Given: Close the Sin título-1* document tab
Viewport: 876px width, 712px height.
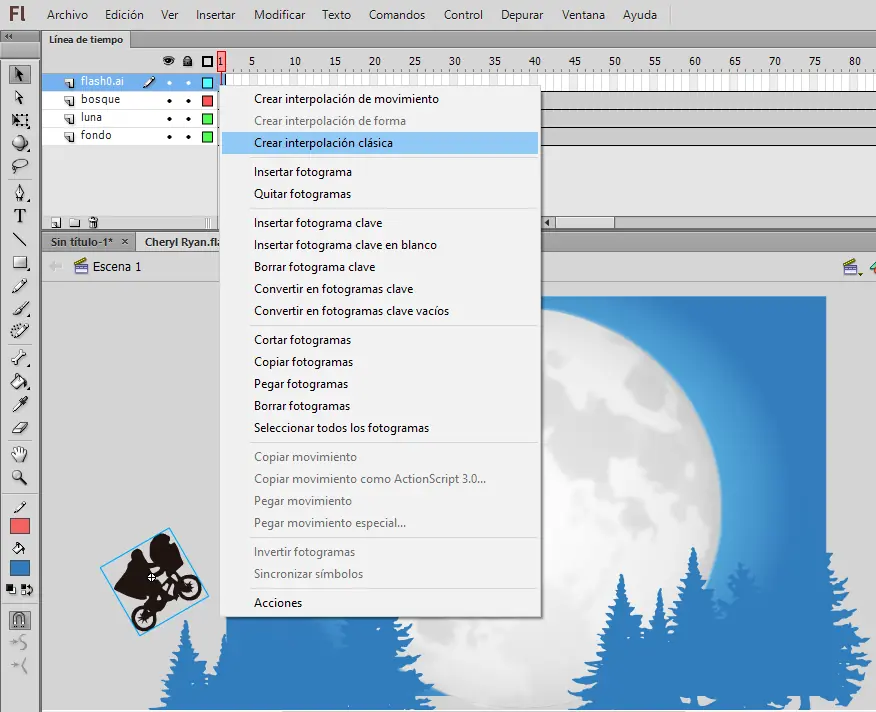Looking at the screenshot, I should pos(125,241).
